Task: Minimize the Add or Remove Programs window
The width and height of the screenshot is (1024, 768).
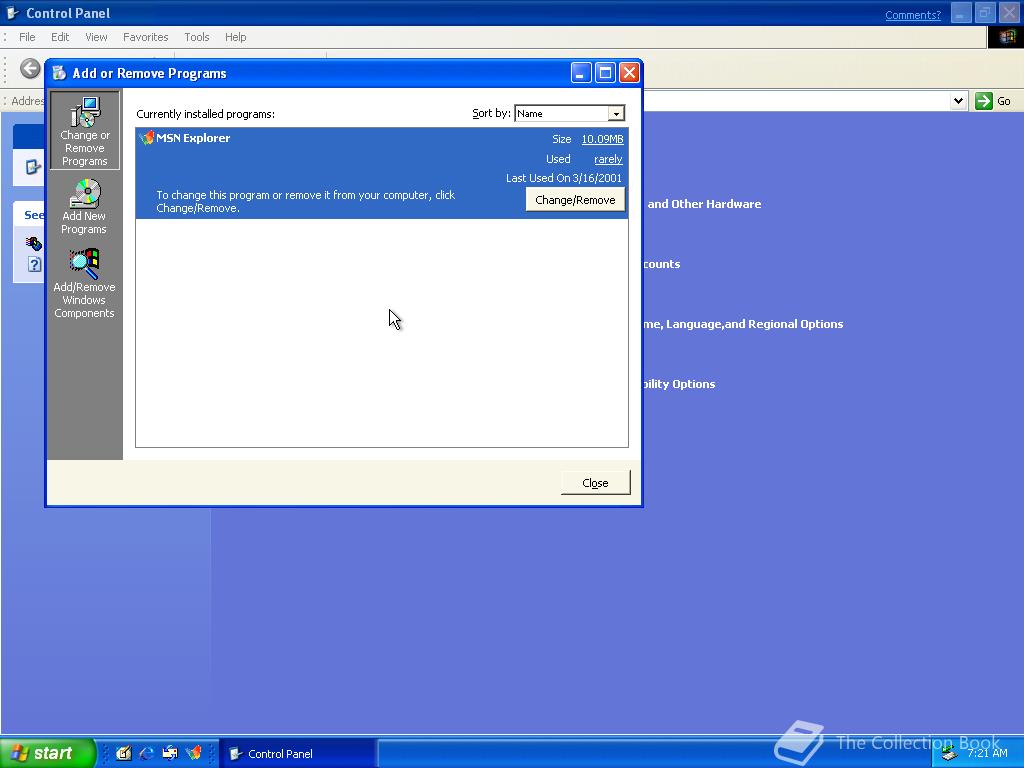Action: (x=581, y=72)
